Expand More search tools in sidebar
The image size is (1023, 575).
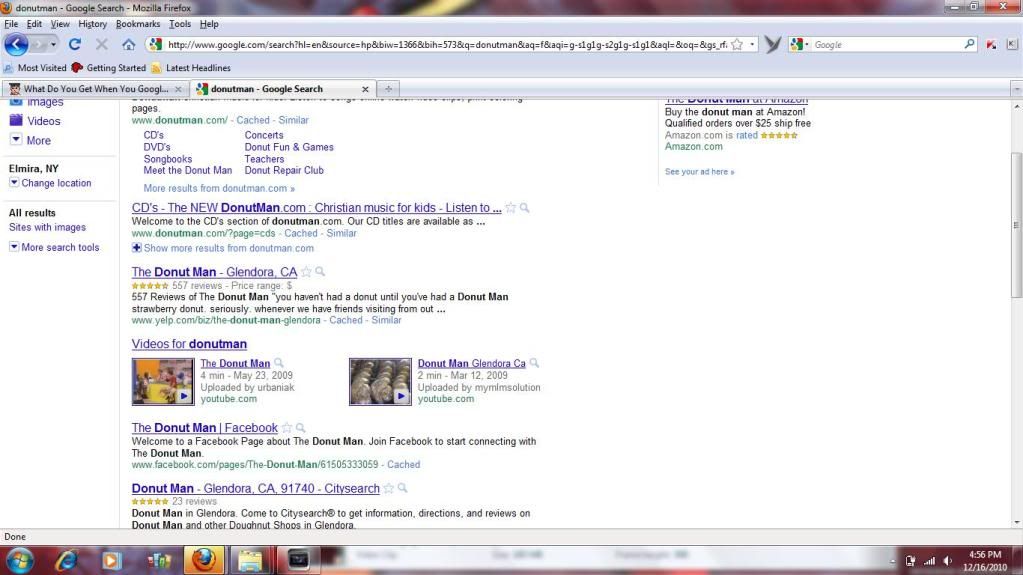tap(14, 247)
